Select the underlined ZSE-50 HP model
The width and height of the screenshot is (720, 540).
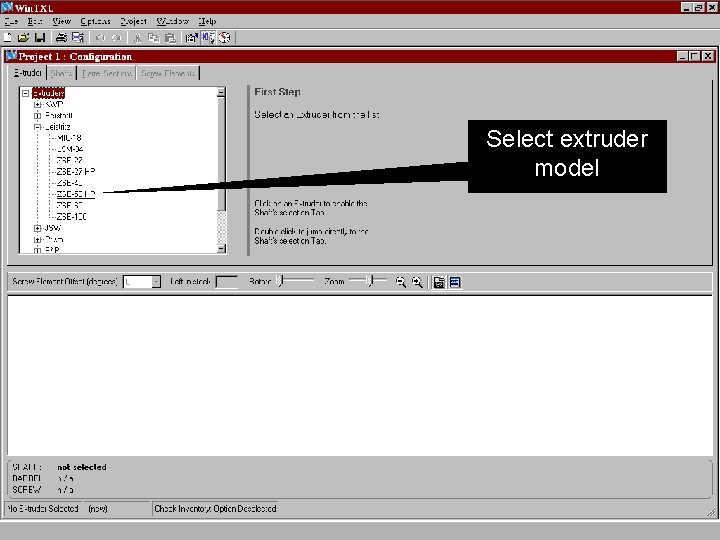75,194
